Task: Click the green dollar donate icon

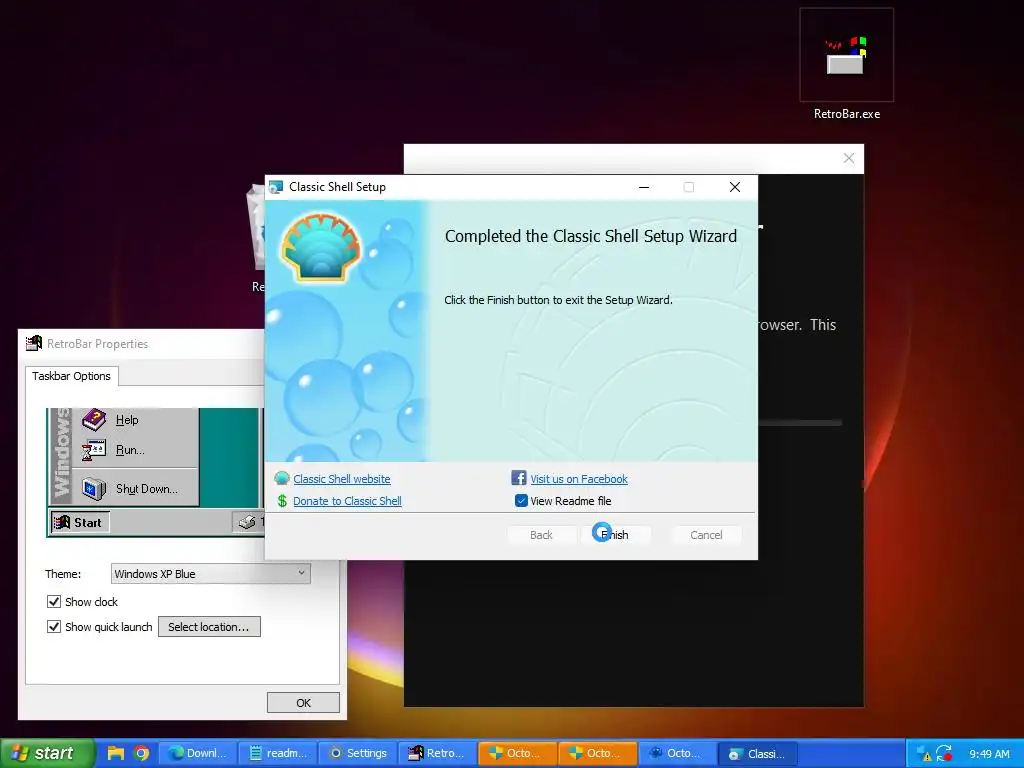Action: [x=282, y=501]
